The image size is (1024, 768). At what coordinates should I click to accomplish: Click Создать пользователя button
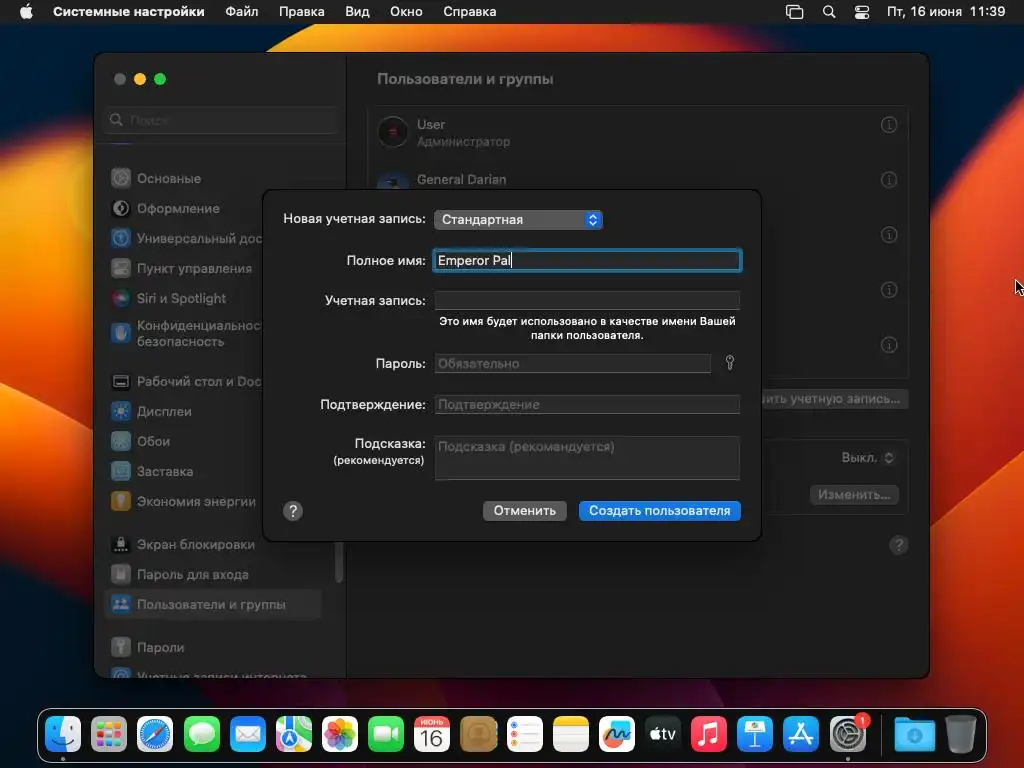(x=660, y=511)
